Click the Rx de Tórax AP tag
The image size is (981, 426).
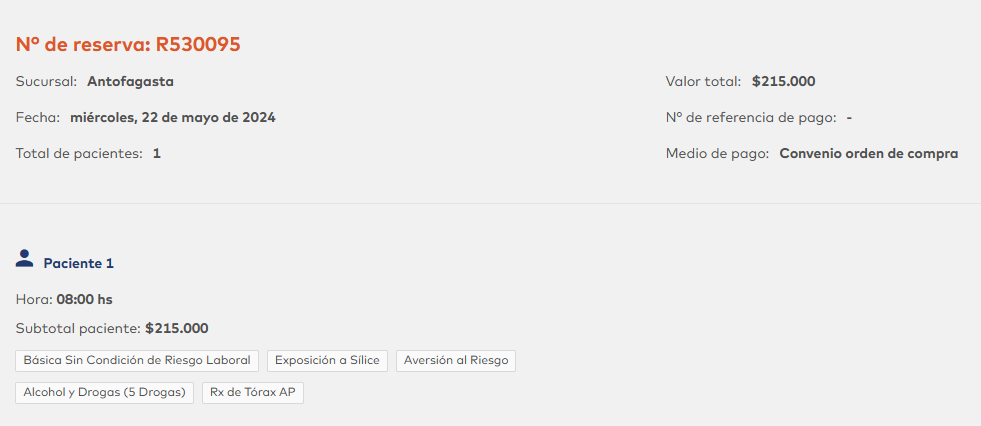[252, 393]
